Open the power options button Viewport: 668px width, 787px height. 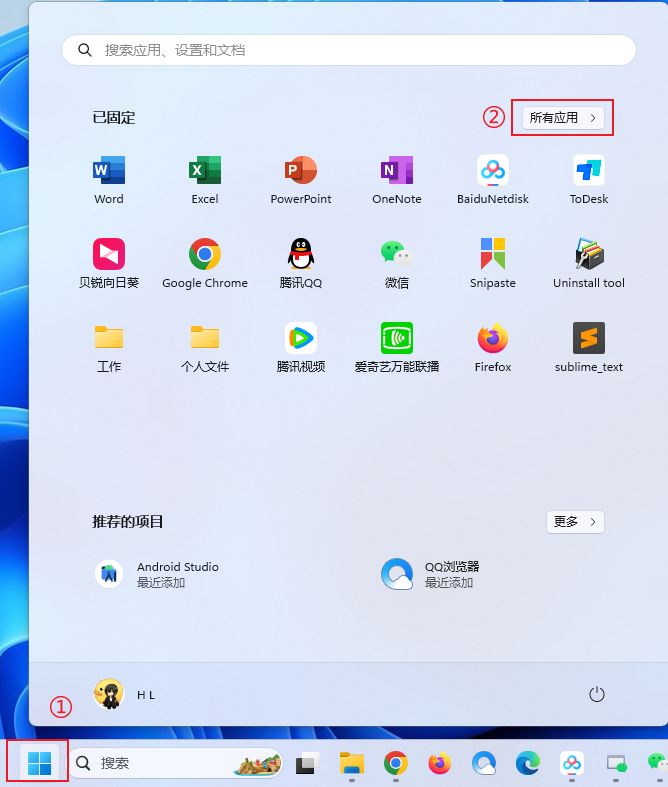pos(596,694)
